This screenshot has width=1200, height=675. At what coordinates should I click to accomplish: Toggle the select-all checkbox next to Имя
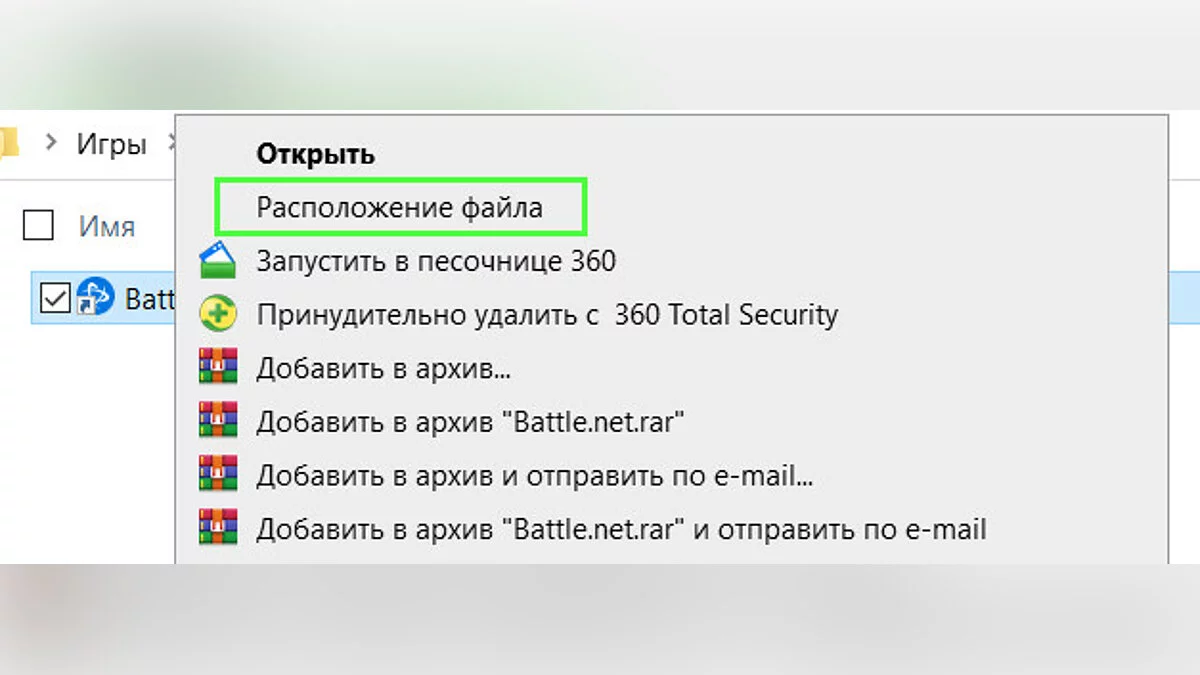[x=38, y=227]
